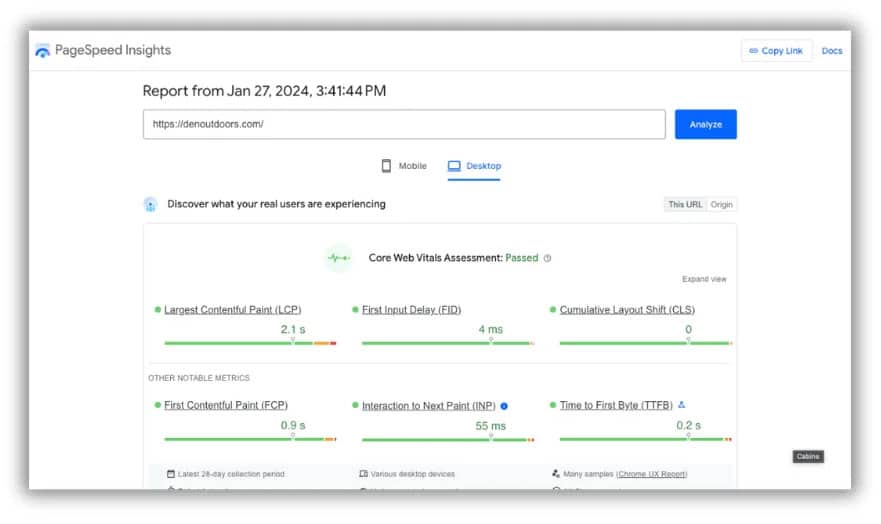The height and width of the screenshot is (524, 881).
Task: Click the experimental flask icon next to TTFB
Action: click(x=682, y=404)
